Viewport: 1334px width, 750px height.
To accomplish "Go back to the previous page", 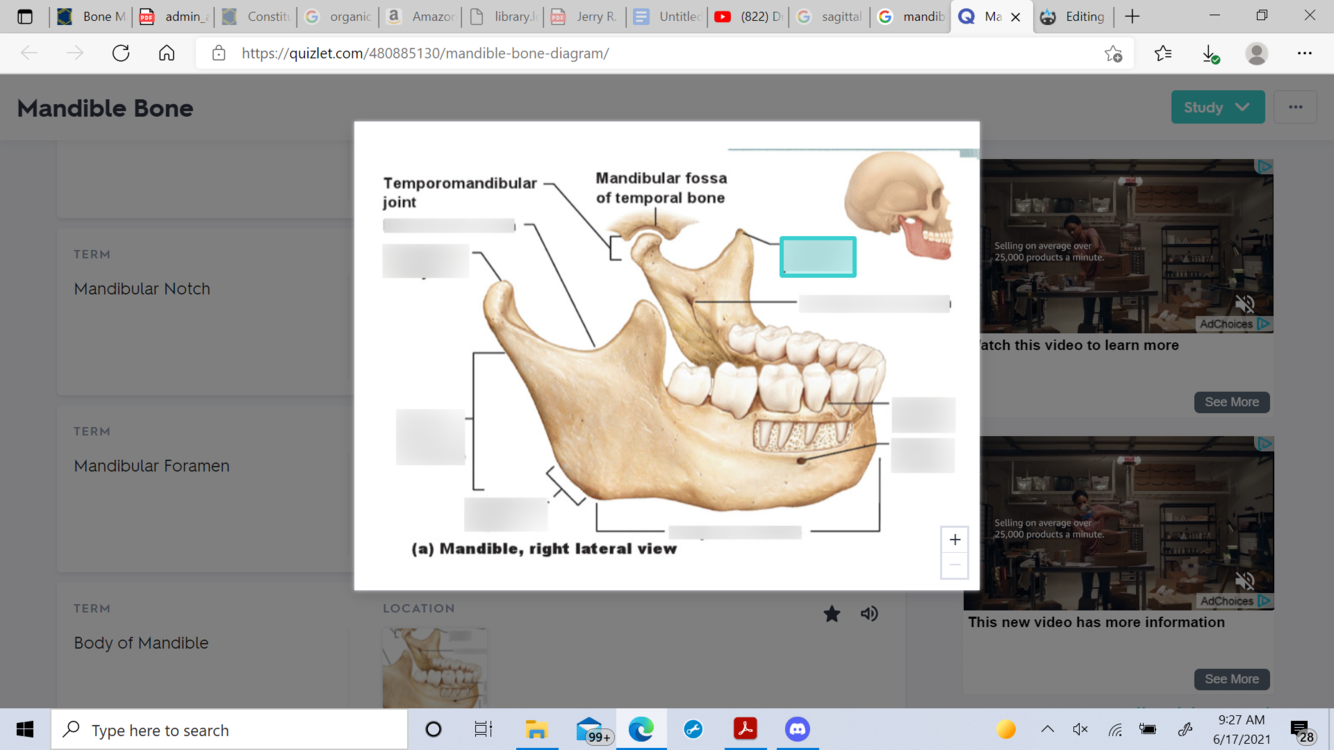I will click(x=29, y=53).
